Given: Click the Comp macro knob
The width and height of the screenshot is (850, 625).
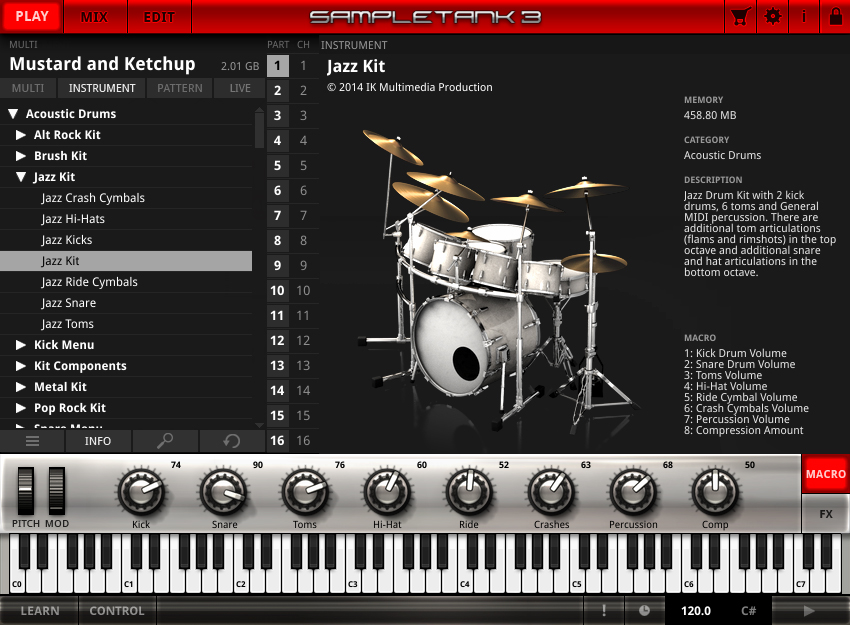Looking at the screenshot, I should 715,492.
